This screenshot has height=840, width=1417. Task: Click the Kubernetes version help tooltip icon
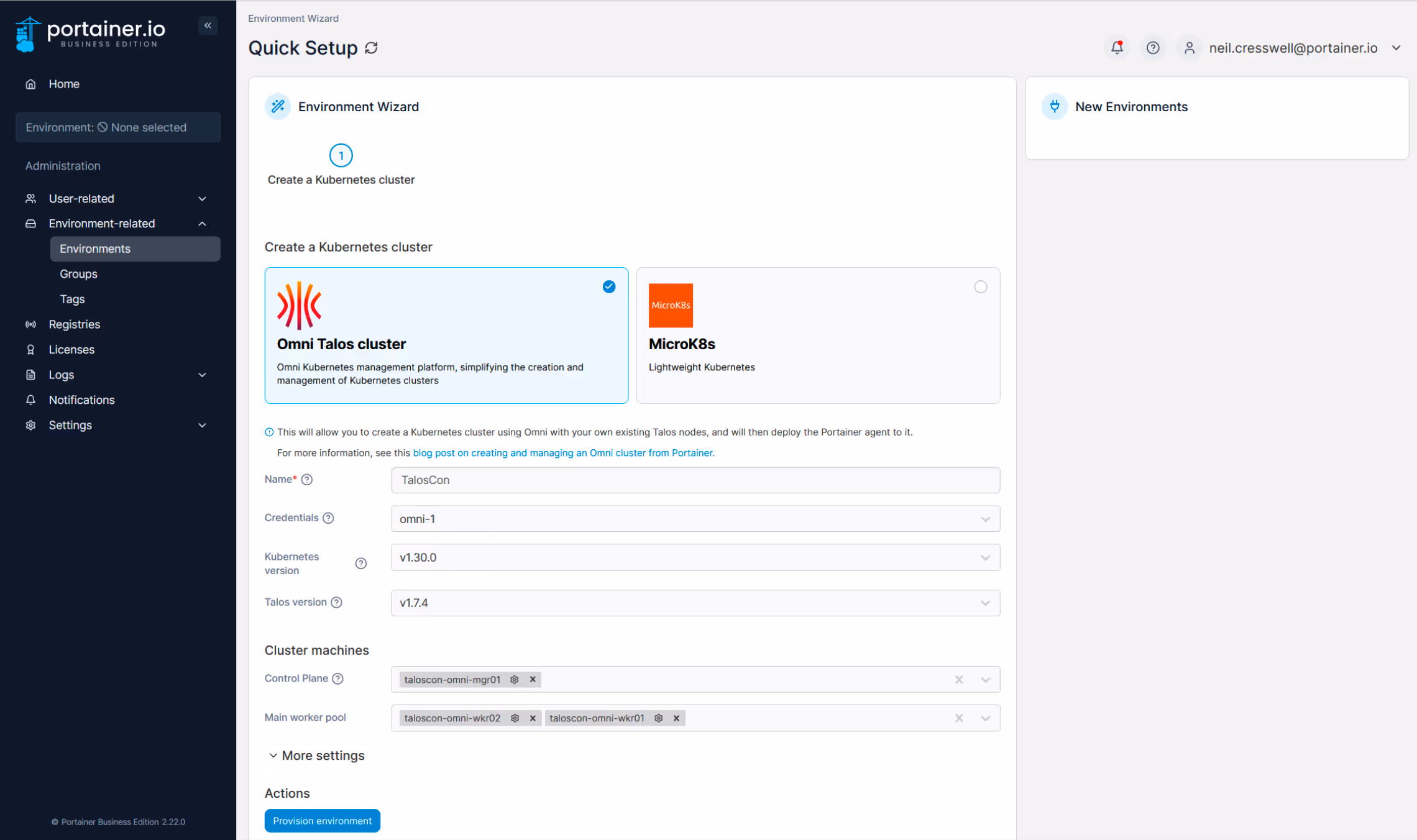pyautogui.click(x=360, y=563)
